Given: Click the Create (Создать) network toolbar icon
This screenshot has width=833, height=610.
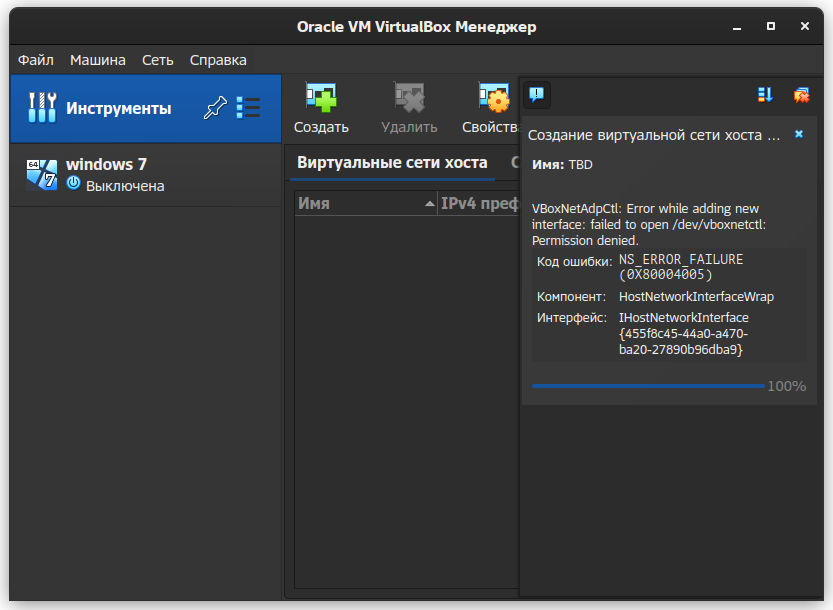Looking at the screenshot, I should [x=321, y=98].
